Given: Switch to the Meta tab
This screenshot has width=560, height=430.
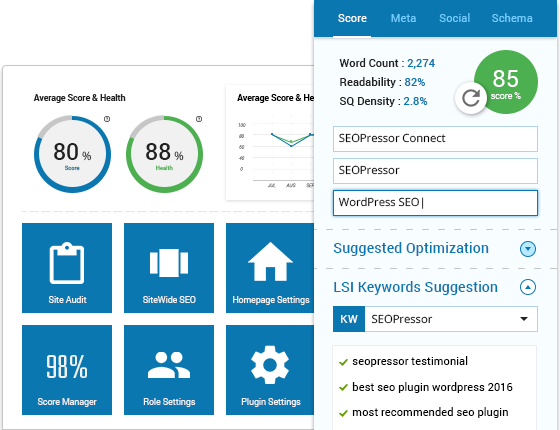Looking at the screenshot, I should 403,18.
